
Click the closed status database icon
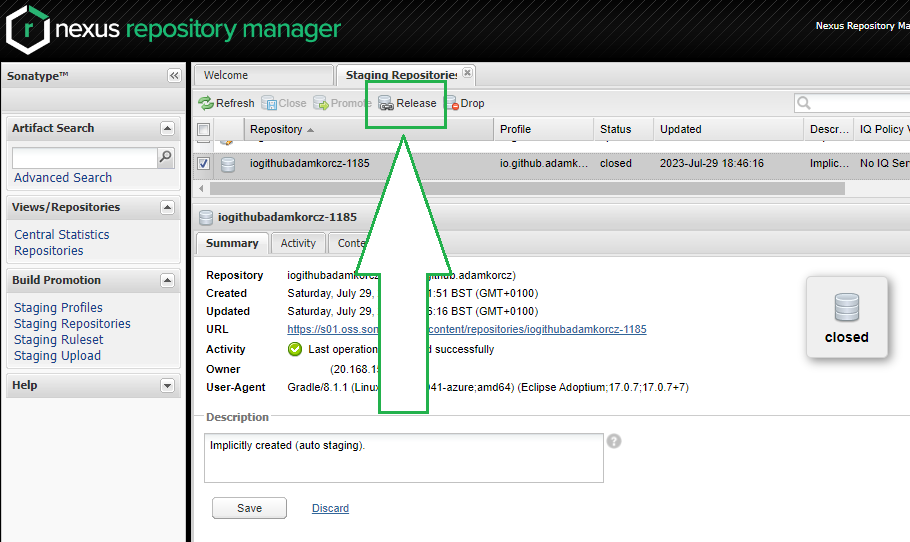pos(847,307)
